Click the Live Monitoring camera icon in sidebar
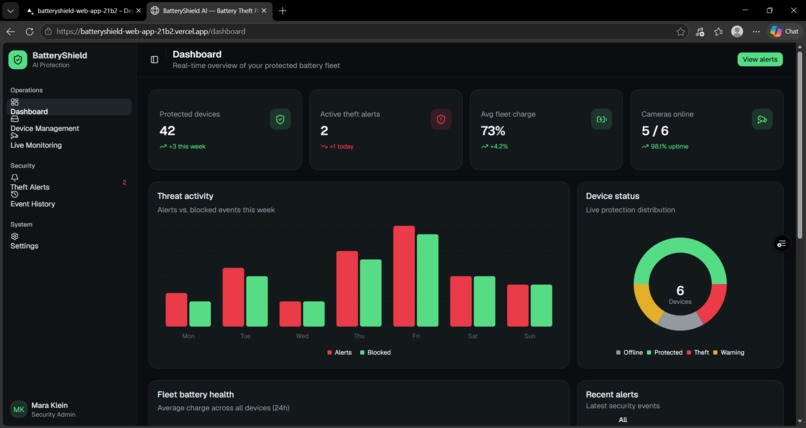 14,136
